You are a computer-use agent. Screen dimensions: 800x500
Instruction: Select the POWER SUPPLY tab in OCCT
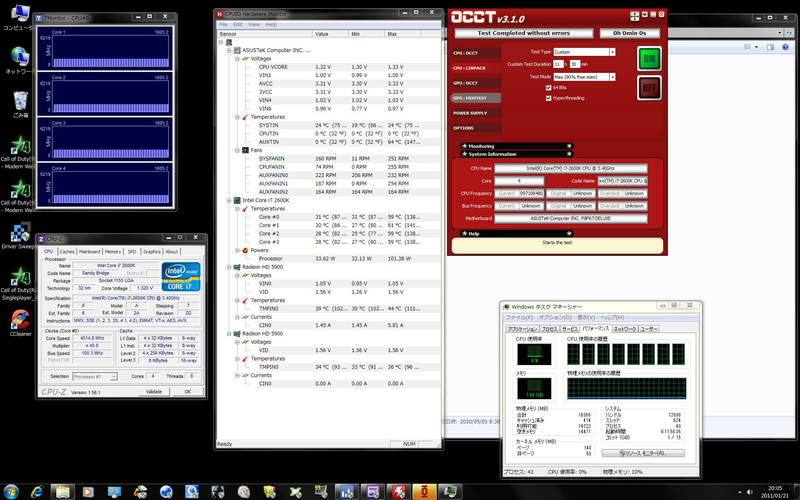pos(476,113)
